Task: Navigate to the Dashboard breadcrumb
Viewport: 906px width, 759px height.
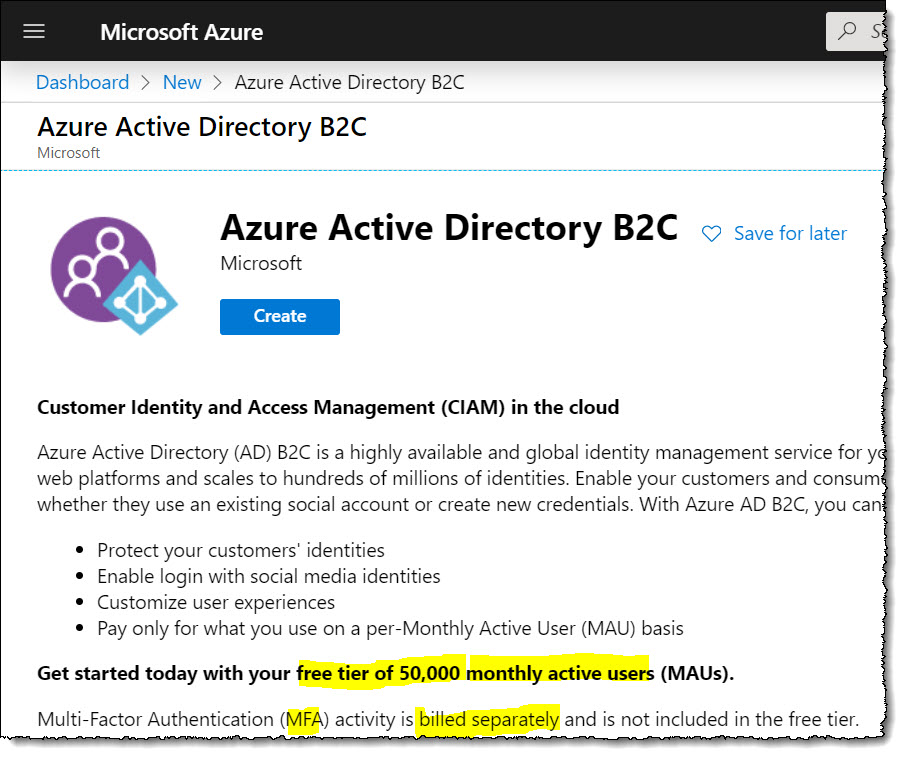Action: tap(82, 83)
